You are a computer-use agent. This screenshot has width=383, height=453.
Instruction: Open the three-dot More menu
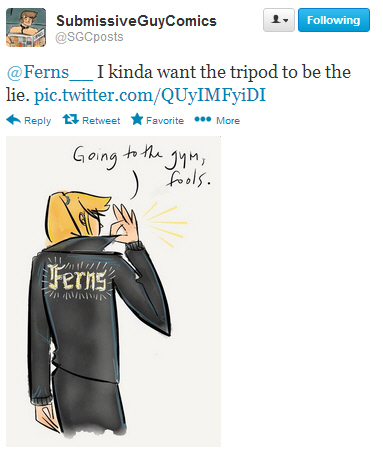point(203,119)
